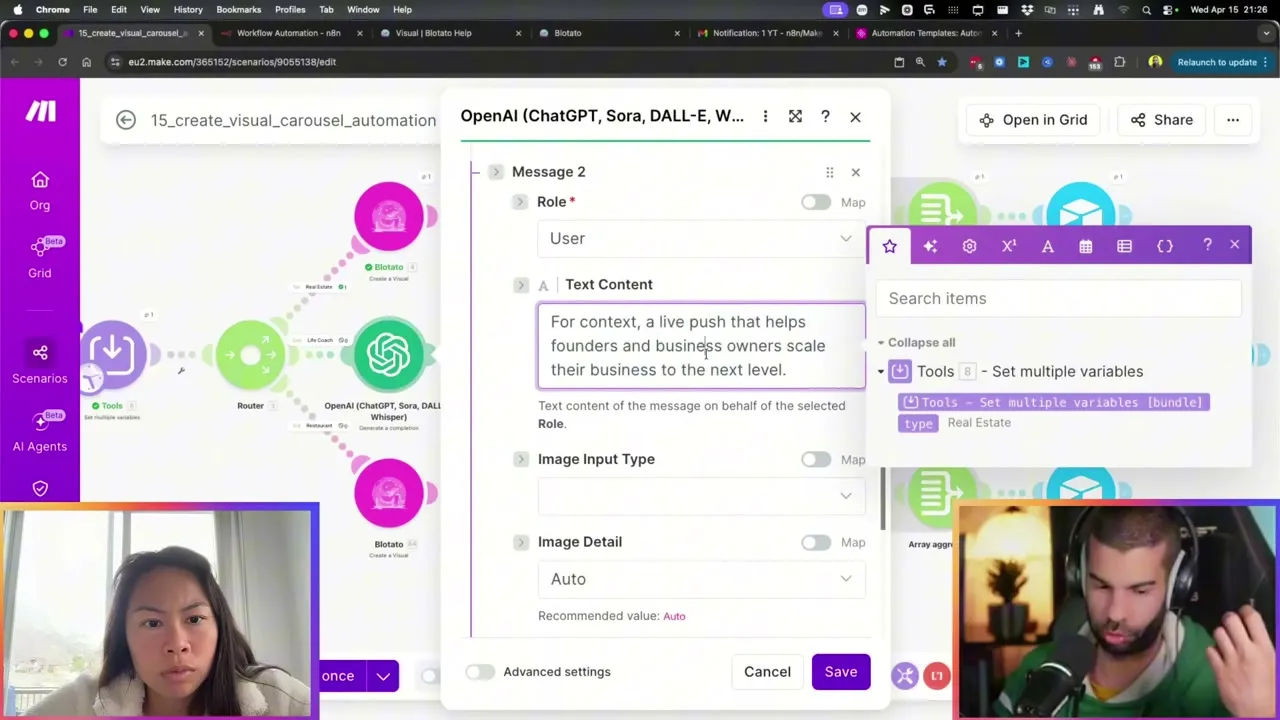Click inside the Text Content text area
Screen dimensions: 1280x720
pyautogui.click(x=701, y=346)
